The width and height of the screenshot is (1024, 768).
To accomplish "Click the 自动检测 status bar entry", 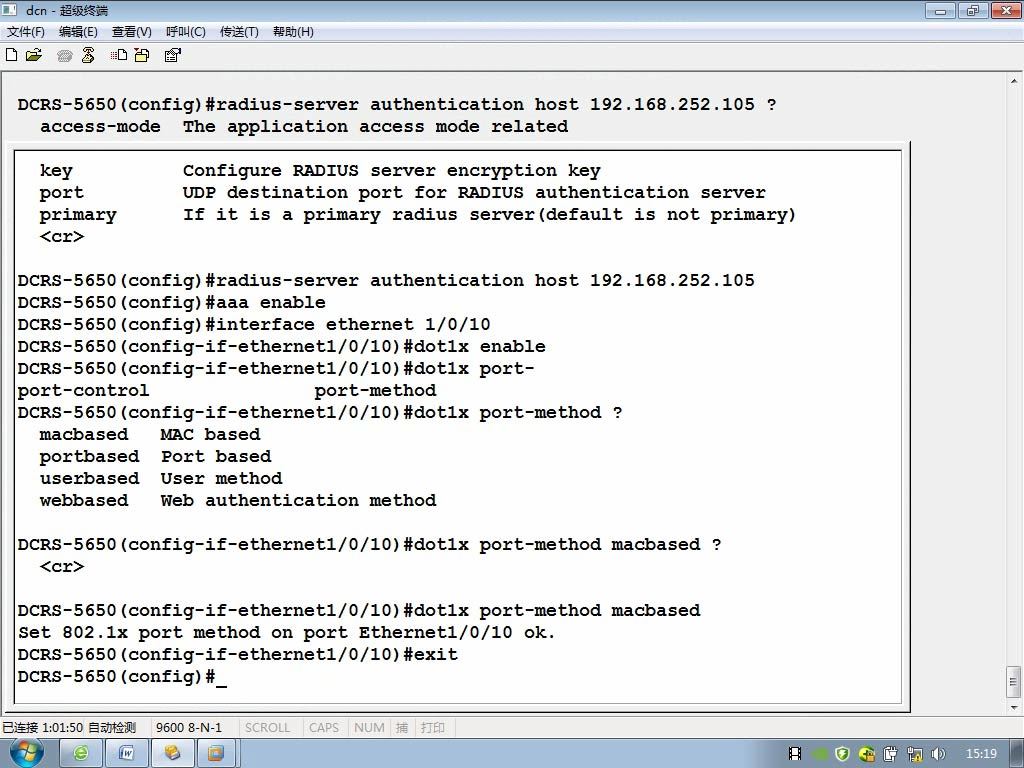I will (x=112, y=728).
